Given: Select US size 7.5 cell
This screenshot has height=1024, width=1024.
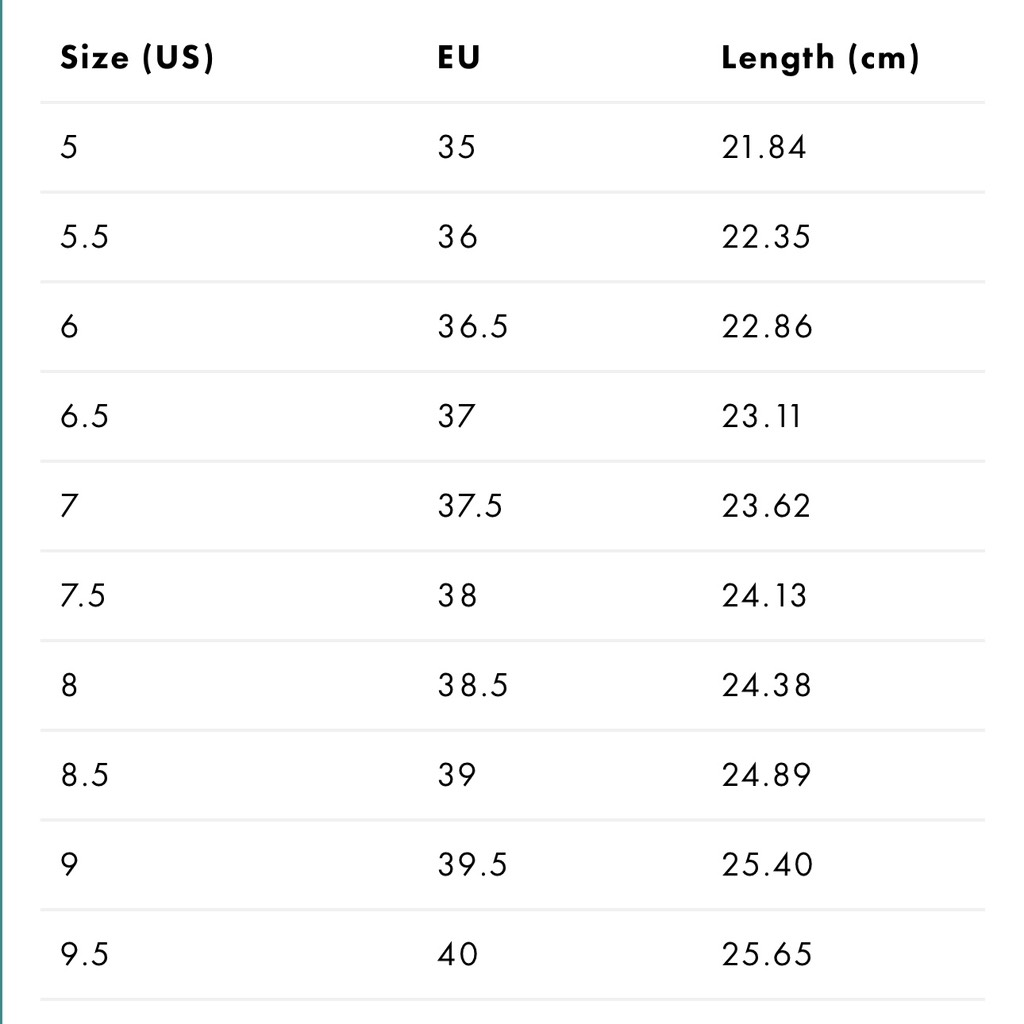Looking at the screenshot, I should point(83,596).
